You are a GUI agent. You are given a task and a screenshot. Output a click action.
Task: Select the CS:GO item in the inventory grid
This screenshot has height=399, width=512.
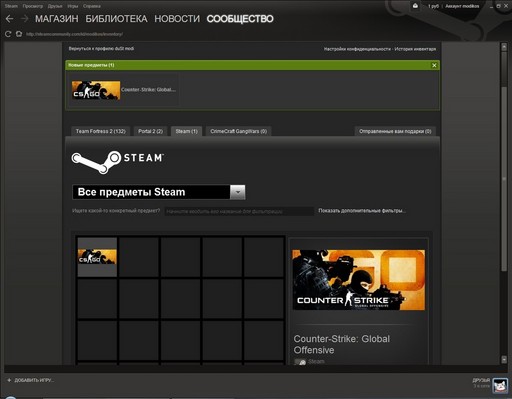(97, 257)
